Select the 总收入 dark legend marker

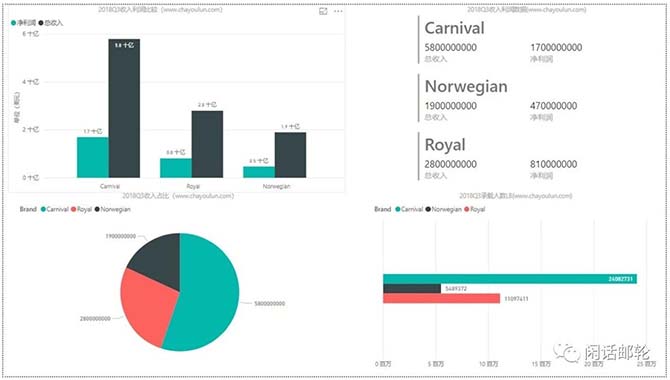pos(41,23)
